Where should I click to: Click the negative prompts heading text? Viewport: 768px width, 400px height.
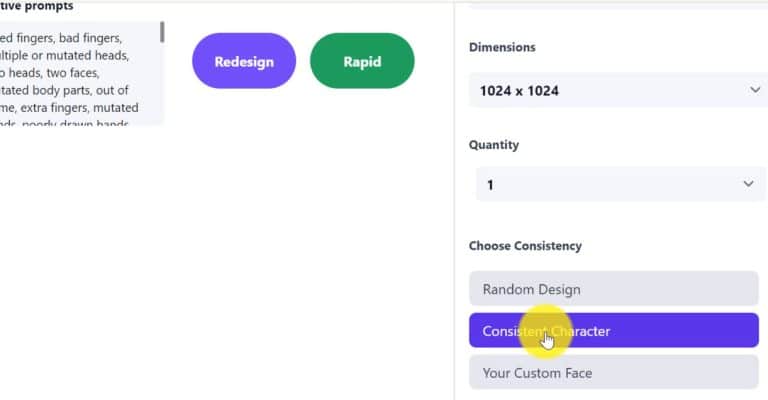(37, 6)
